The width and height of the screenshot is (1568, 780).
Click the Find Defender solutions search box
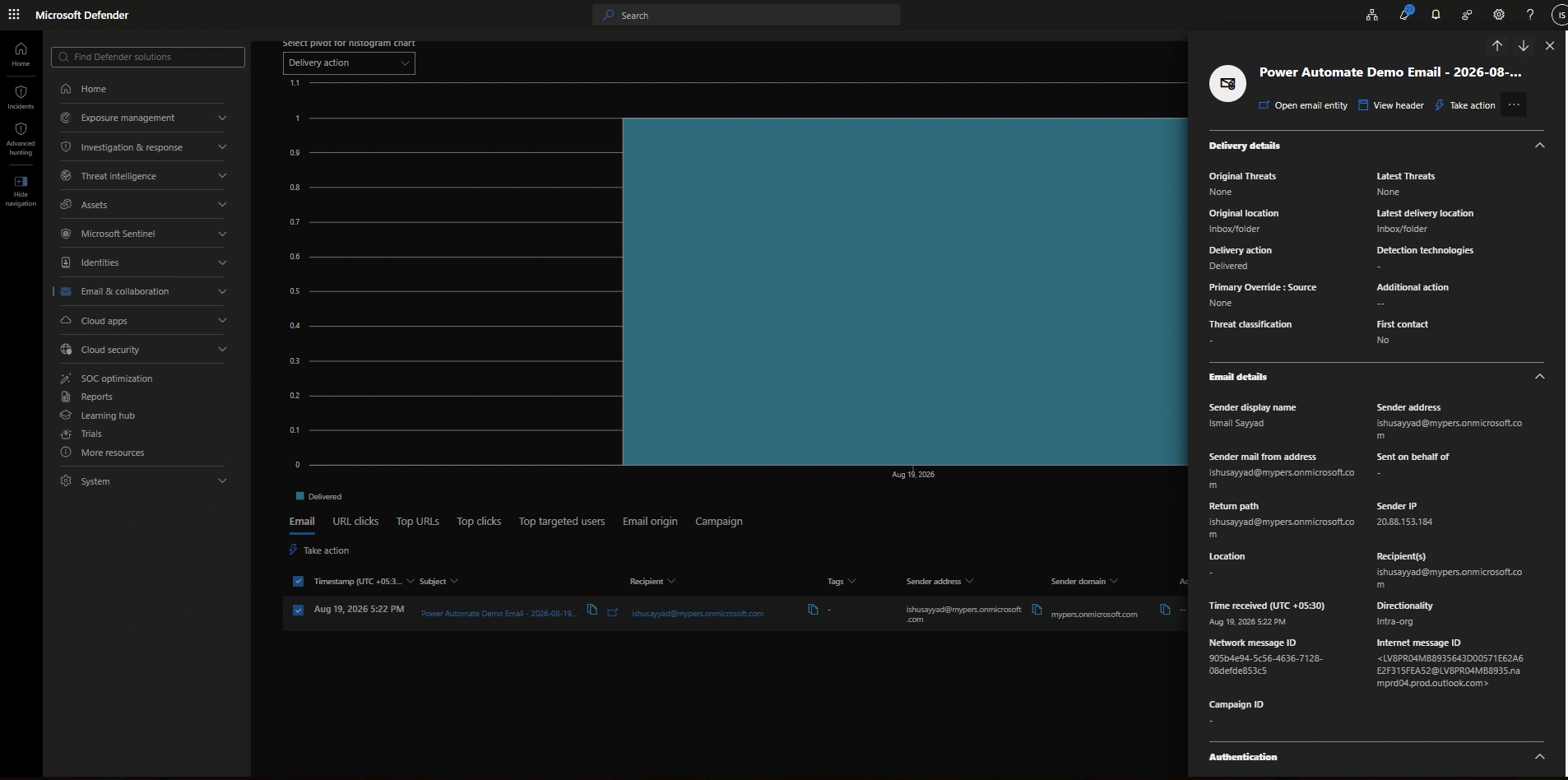(148, 57)
